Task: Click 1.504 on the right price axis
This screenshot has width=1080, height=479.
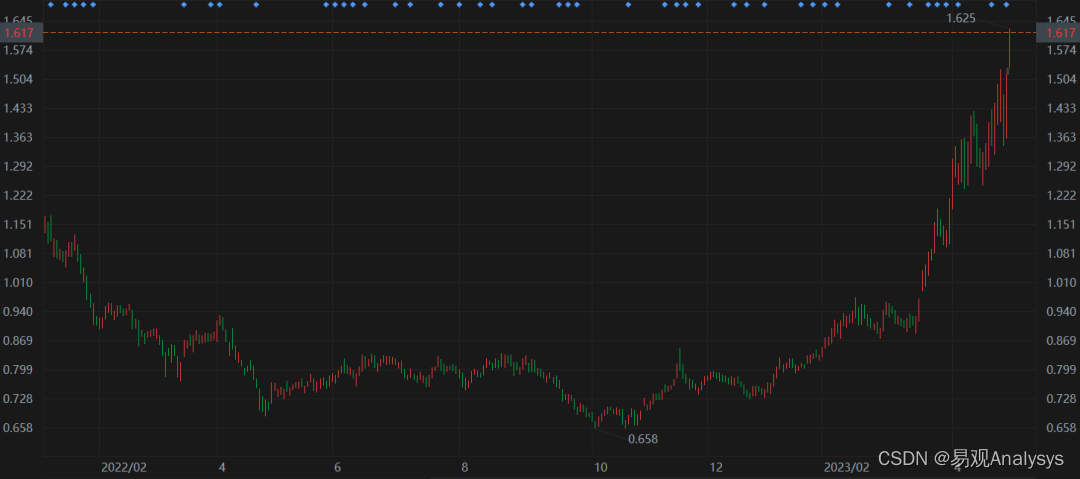Action: [1061, 79]
